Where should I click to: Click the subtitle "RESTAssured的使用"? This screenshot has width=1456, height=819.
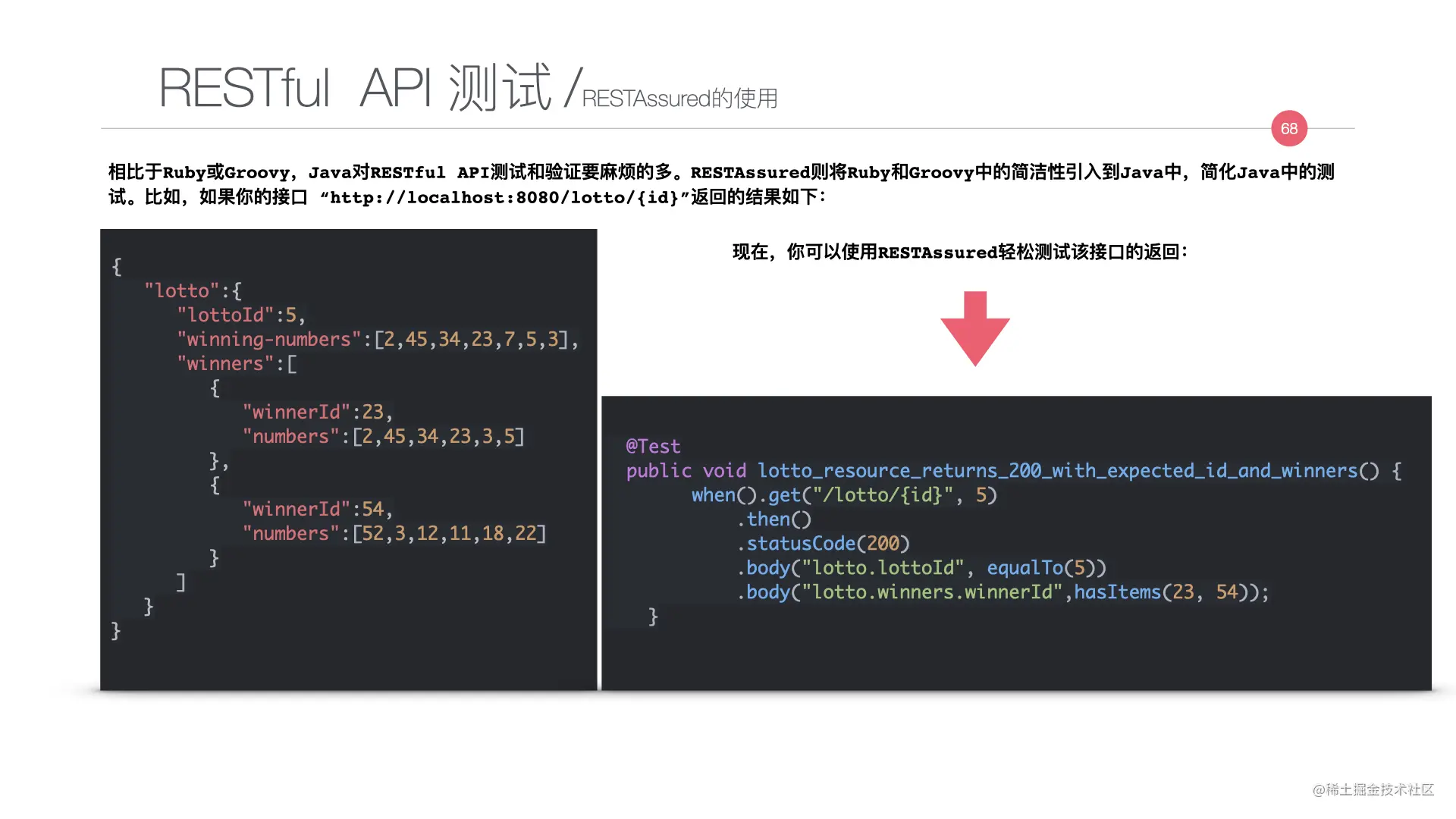tap(680, 99)
